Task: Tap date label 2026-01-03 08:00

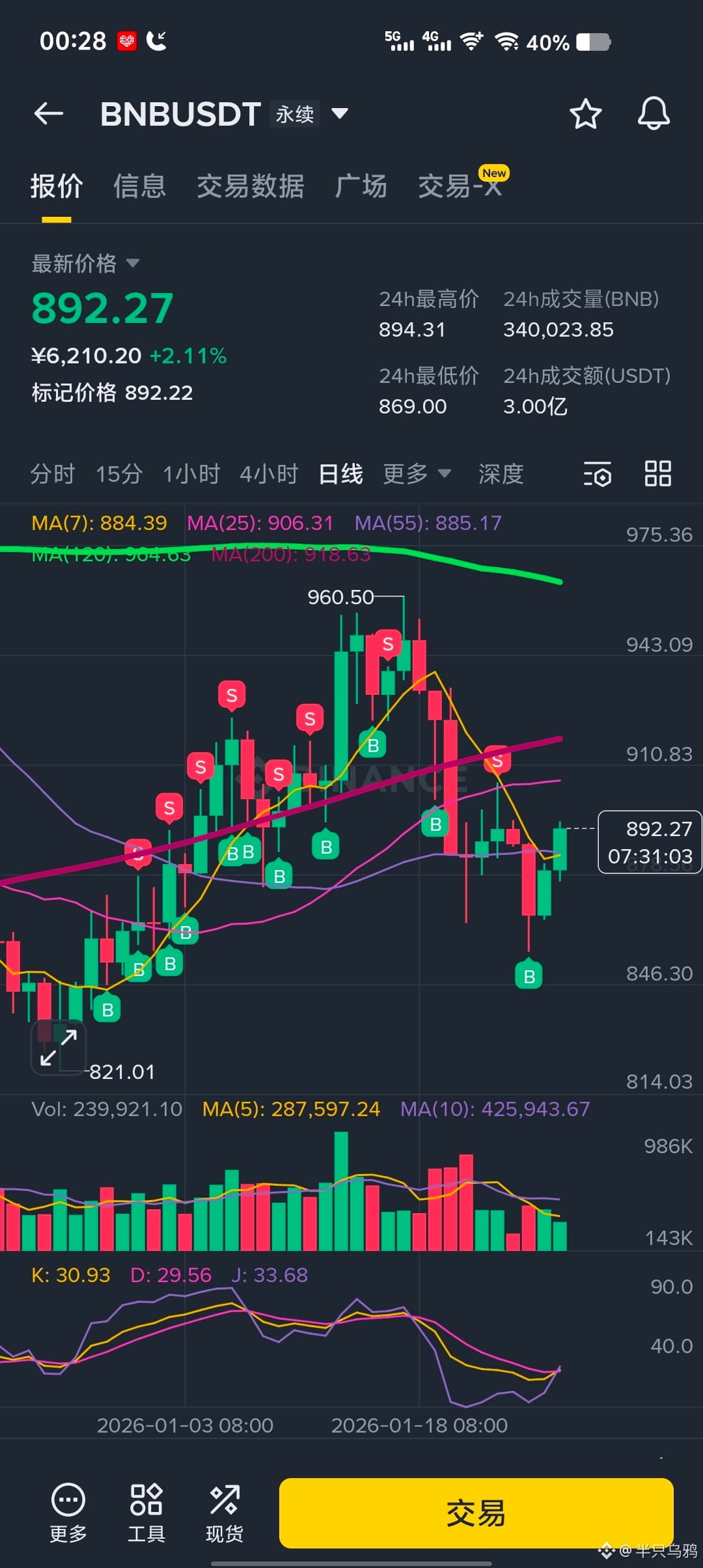Action: point(185,1425)
